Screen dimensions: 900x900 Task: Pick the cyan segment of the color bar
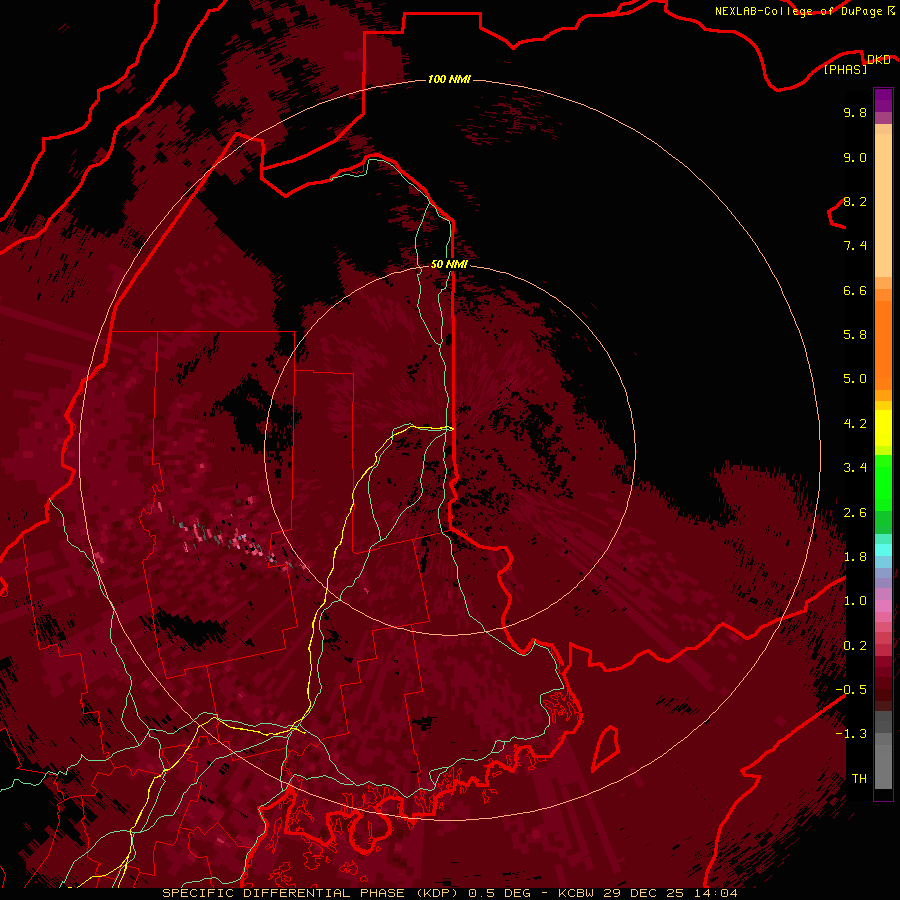pyautogui.click(x=883, y=550)
